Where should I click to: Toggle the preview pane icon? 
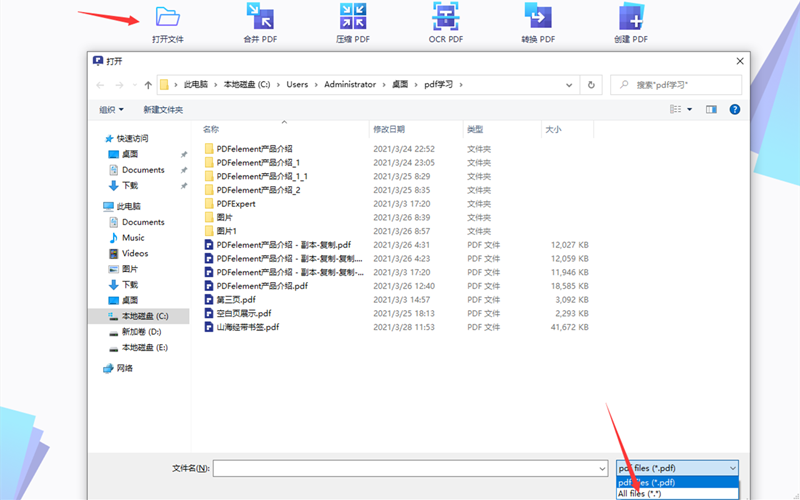(x=712, y=109)
